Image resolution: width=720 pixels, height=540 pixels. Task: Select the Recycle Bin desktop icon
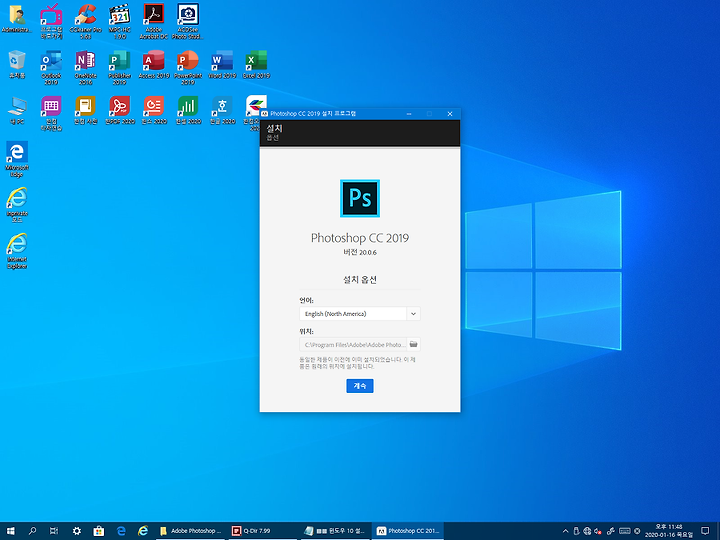[x=17, y=64]
